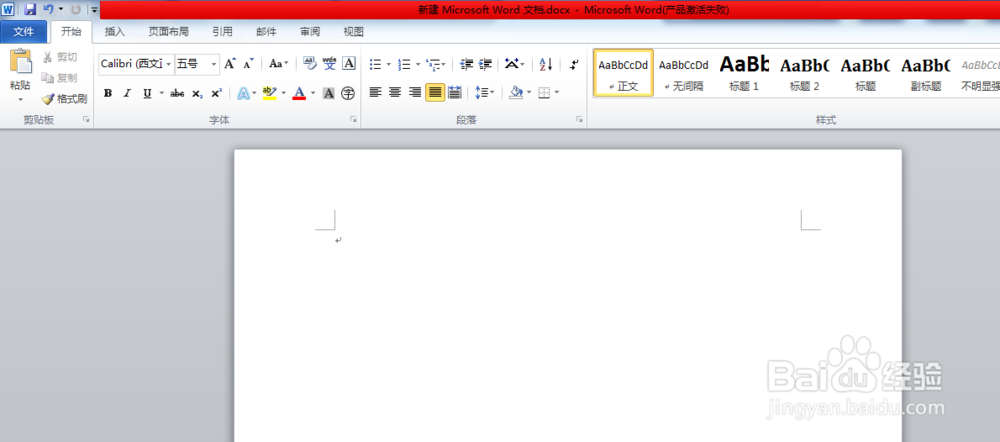Click the Text Effects glowing A icon

(243, 93)
